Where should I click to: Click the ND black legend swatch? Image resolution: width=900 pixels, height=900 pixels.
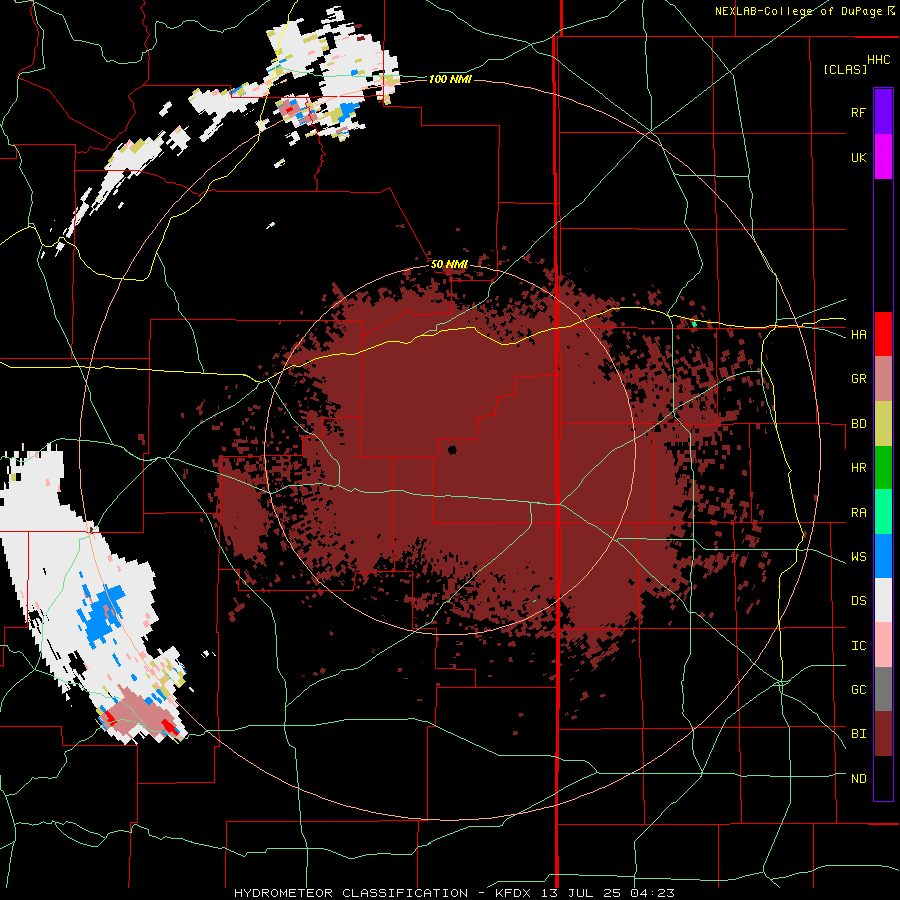pos(883,778)
